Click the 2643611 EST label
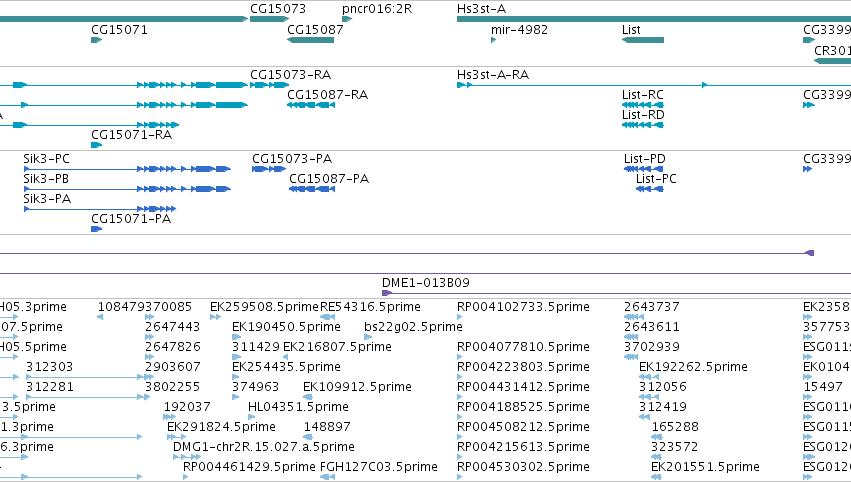 point(651,327)
